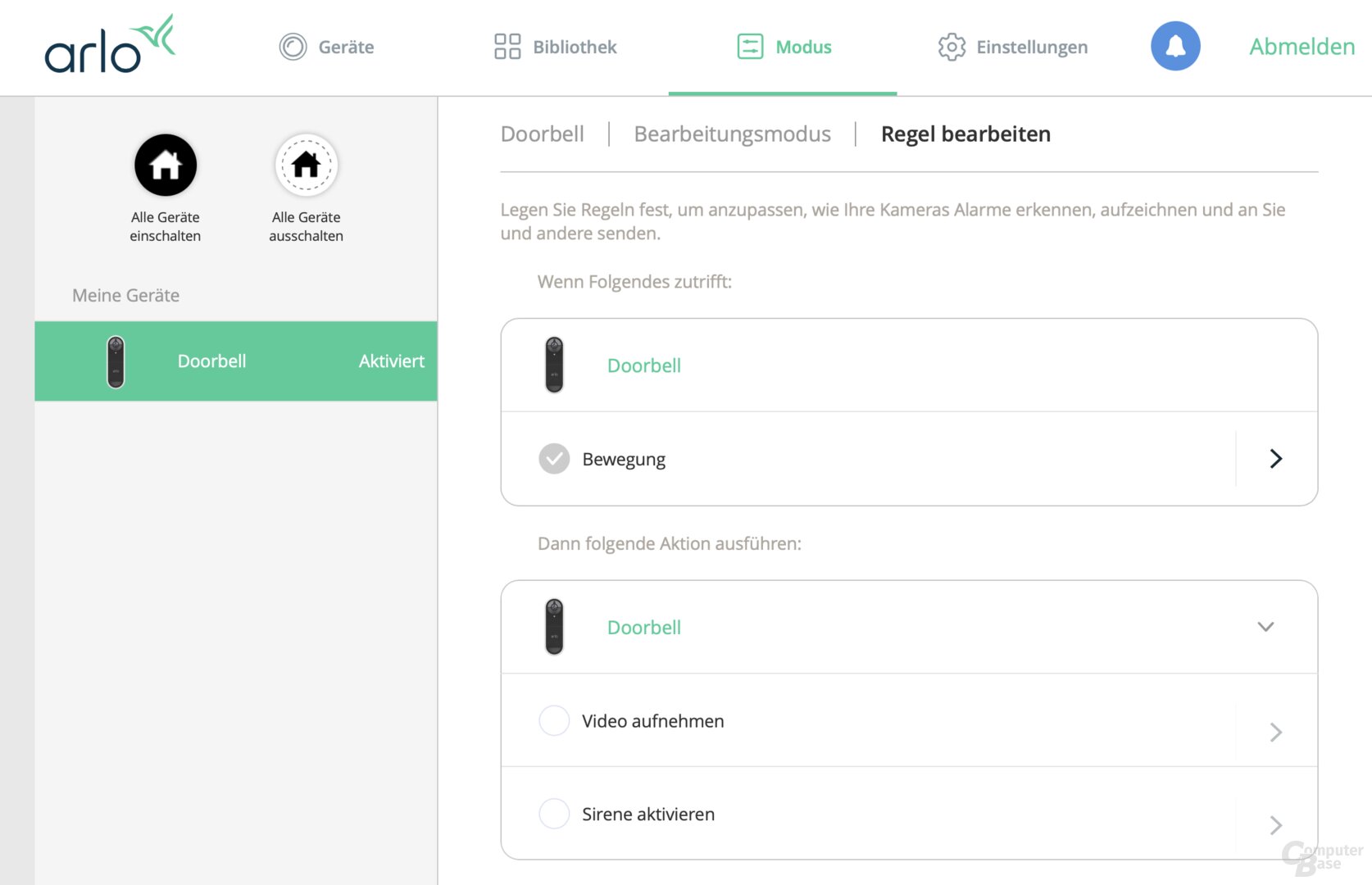Open Sirene aktivieren settings chevron

pos(1275,825)
